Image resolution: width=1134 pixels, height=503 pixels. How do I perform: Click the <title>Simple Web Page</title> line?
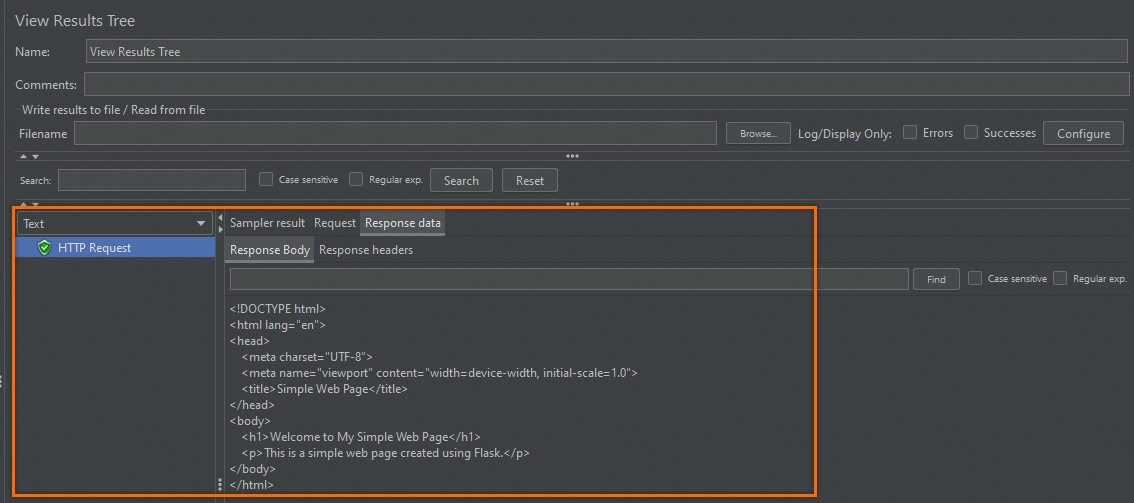(x=325, y=389)
